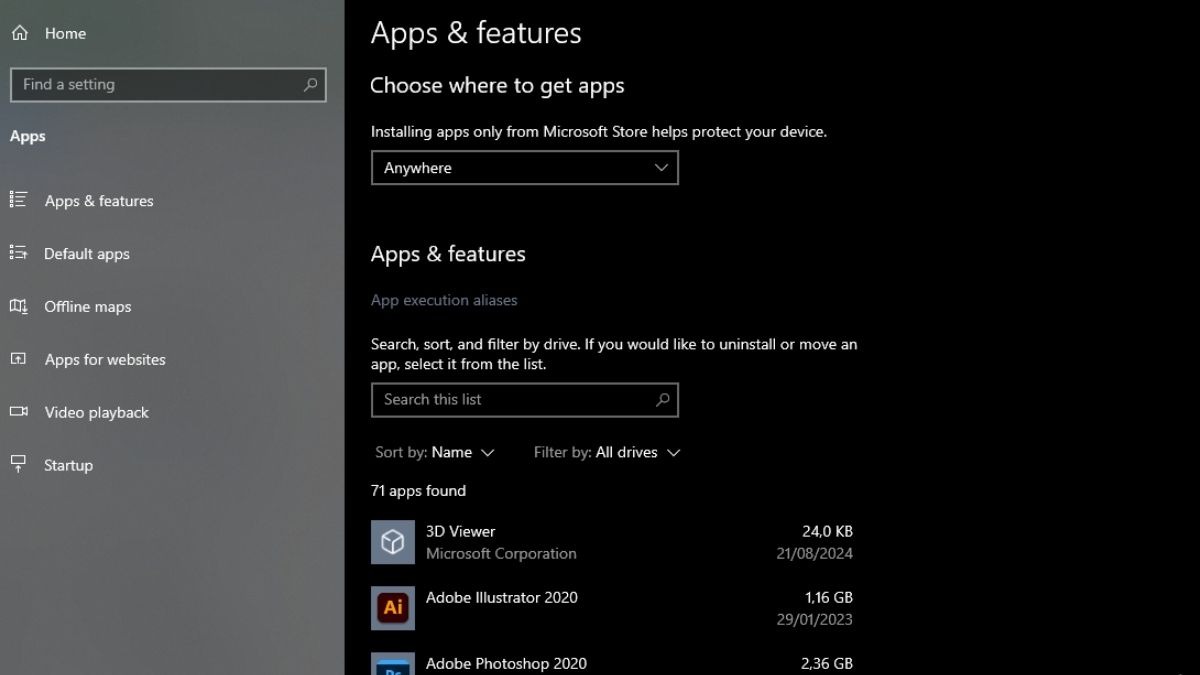Click the 24,0 KB size value
Viewport: 1200px width, 675px height.
pos(827,531)
